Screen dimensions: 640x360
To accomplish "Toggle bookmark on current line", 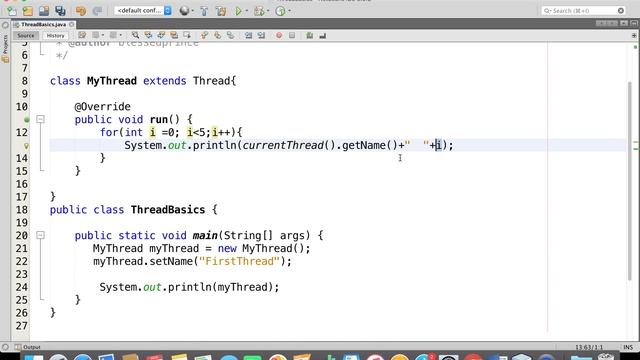I will (230, 36).
